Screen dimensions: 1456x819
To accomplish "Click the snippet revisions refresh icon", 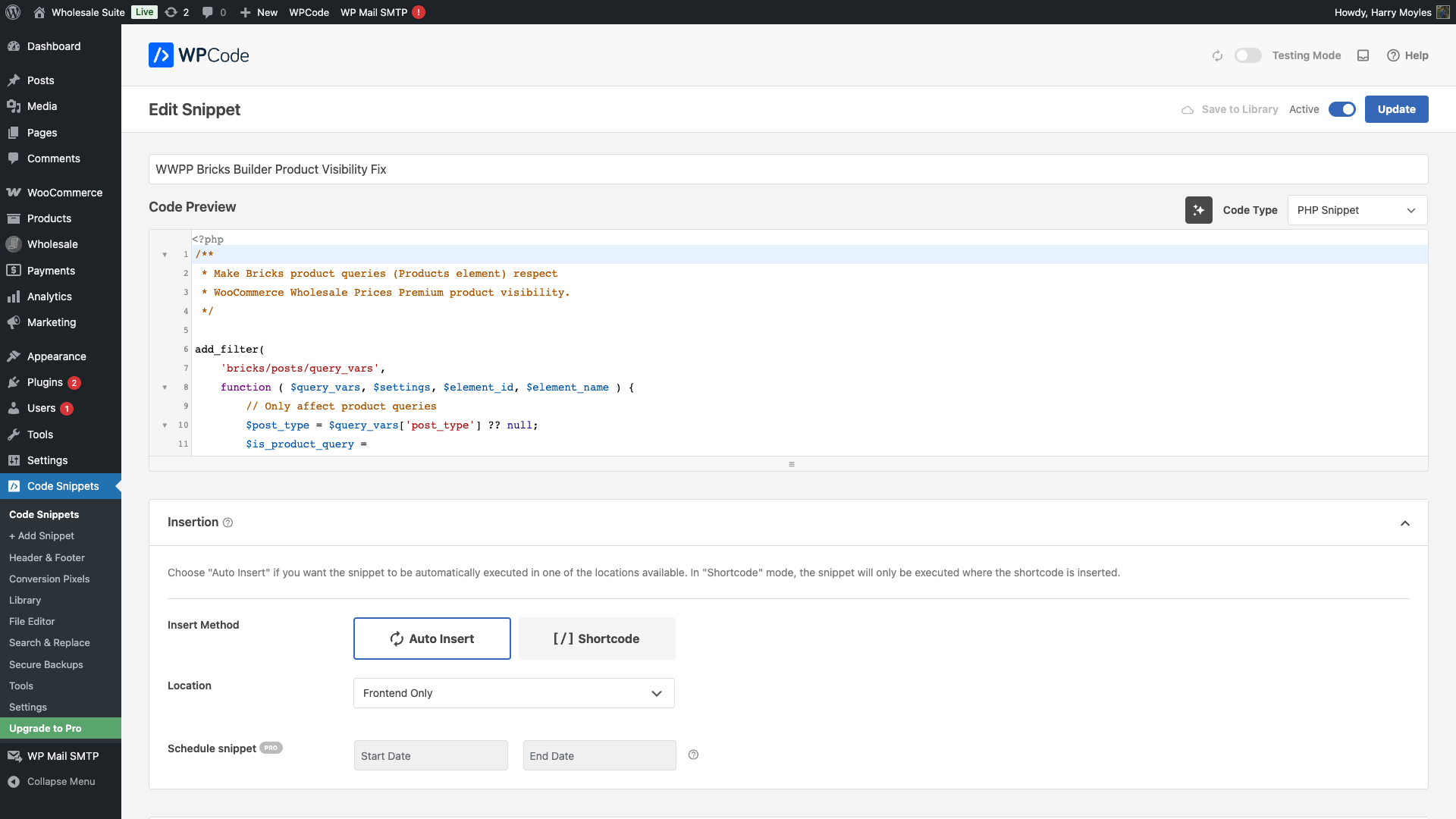I will click(x=1217, y=55).
